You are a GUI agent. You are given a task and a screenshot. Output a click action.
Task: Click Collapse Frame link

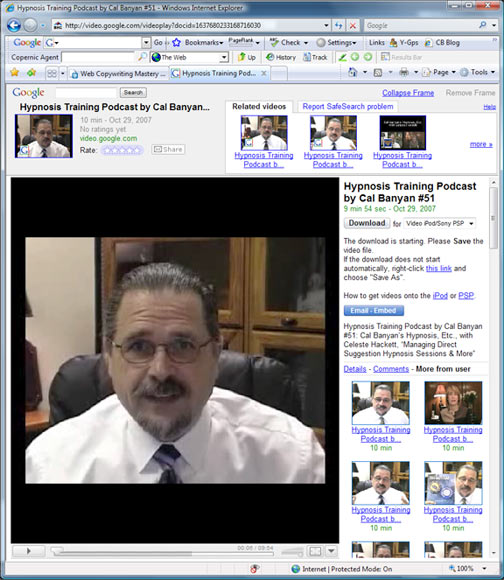408,93
